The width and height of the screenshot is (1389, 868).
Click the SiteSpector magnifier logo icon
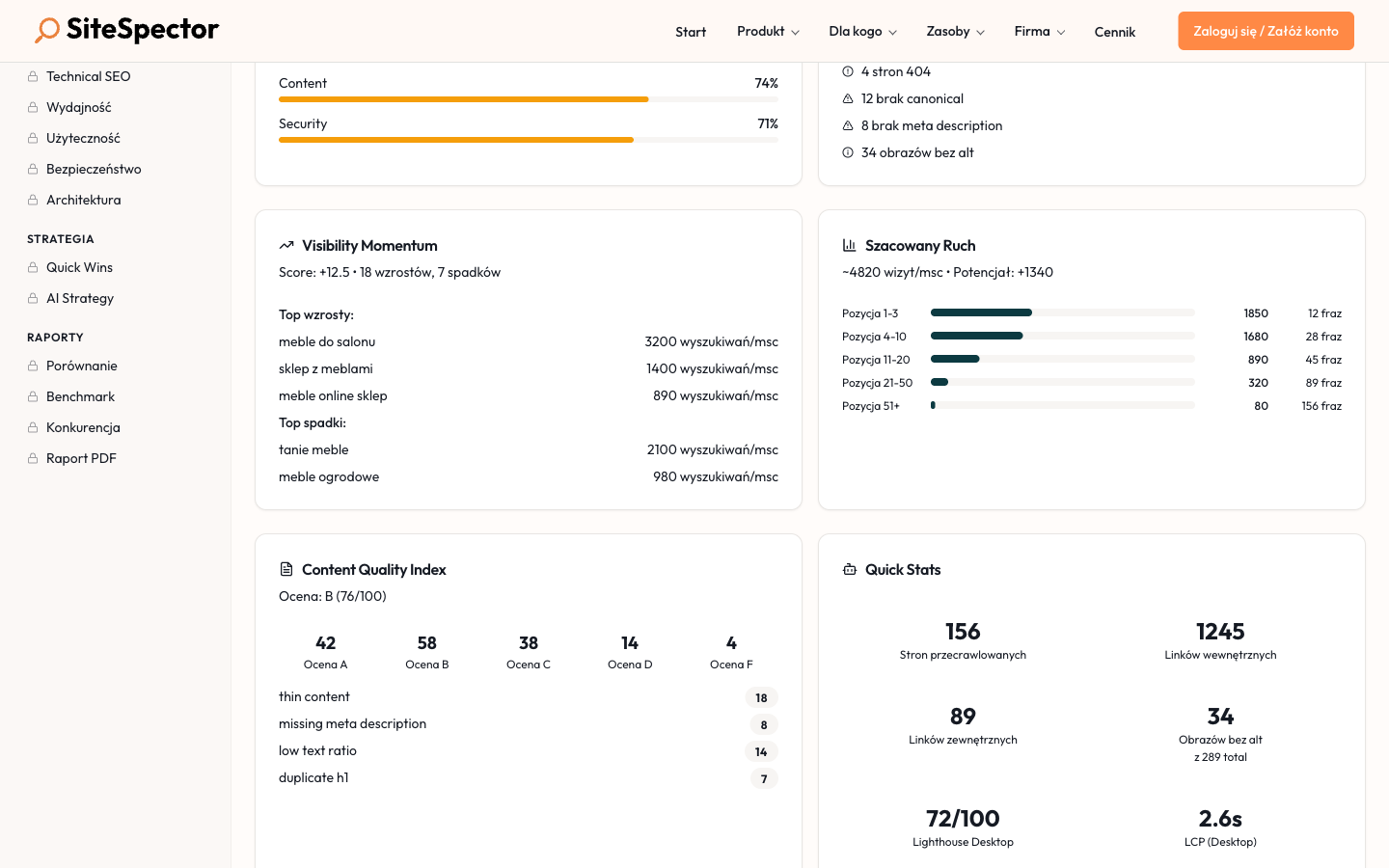46,30
